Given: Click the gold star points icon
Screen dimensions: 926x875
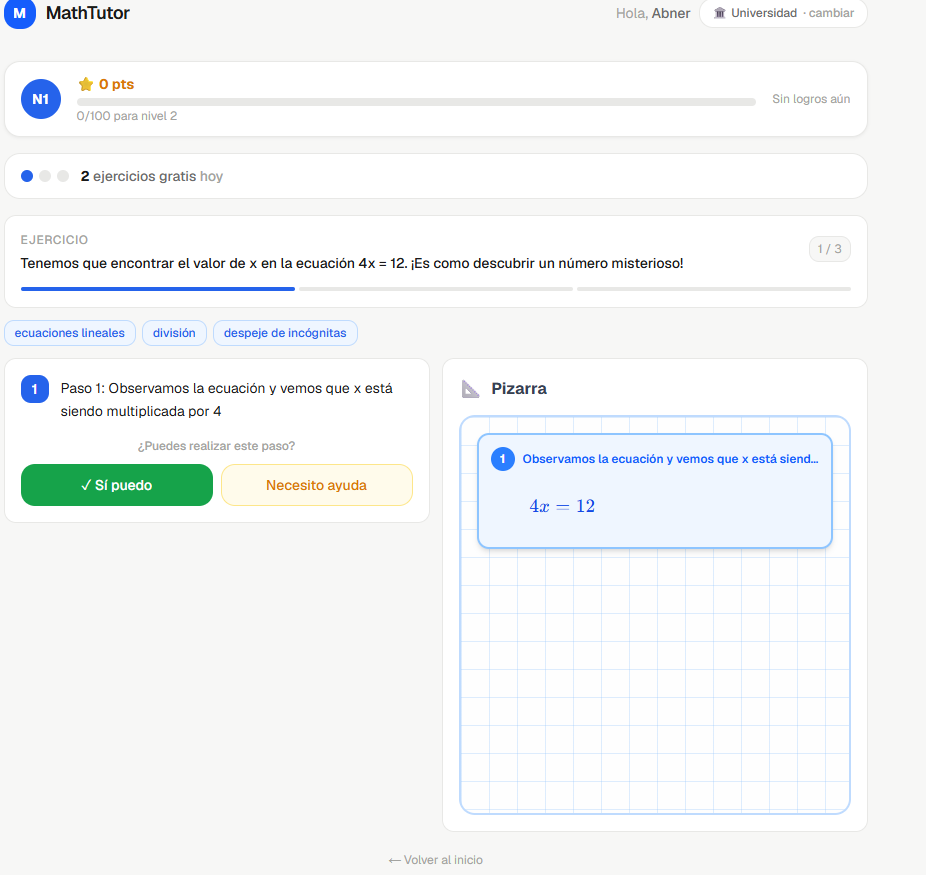Looking at the screenshot, I should tap(86, 84).
